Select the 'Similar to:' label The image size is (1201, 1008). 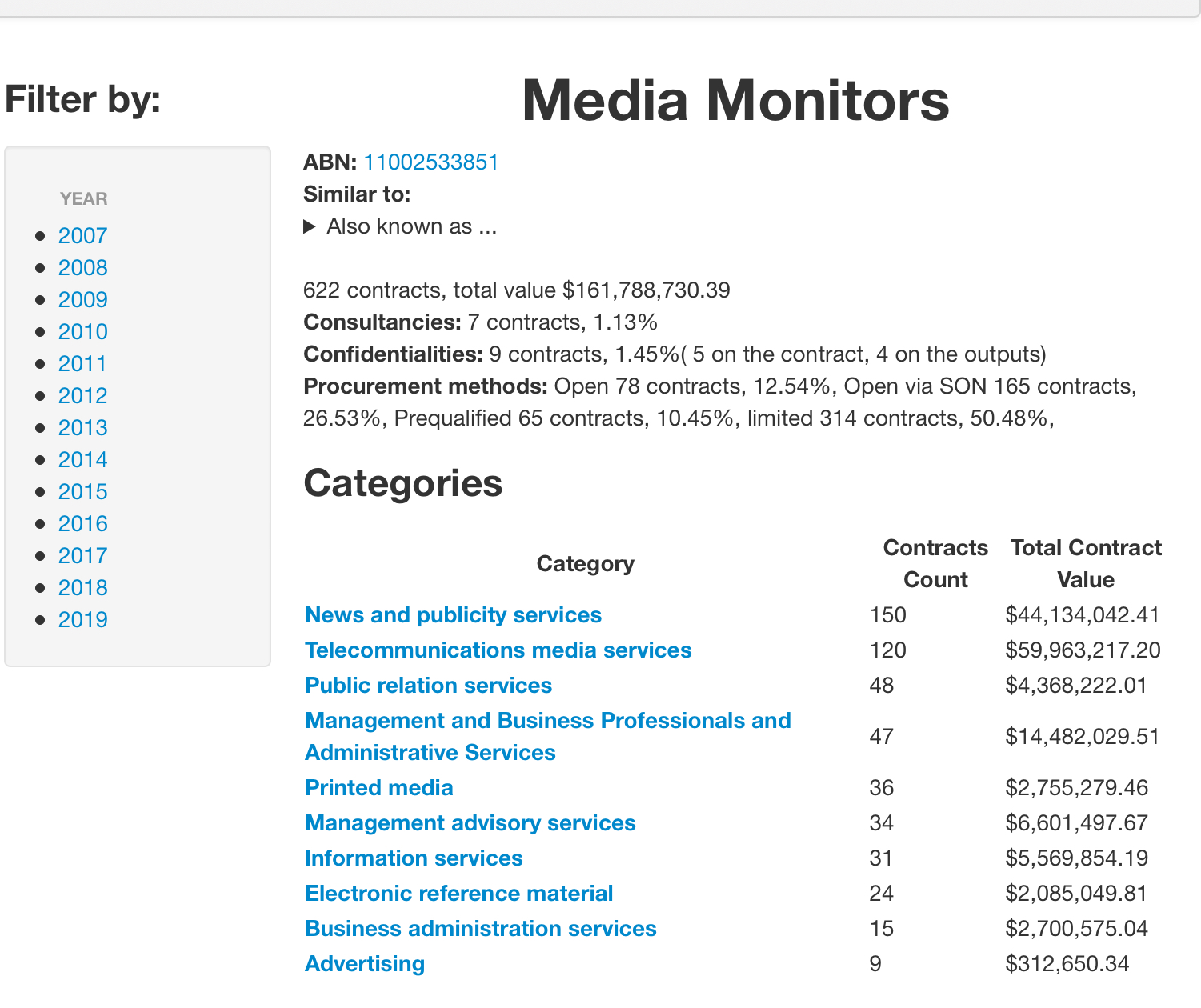357,194
